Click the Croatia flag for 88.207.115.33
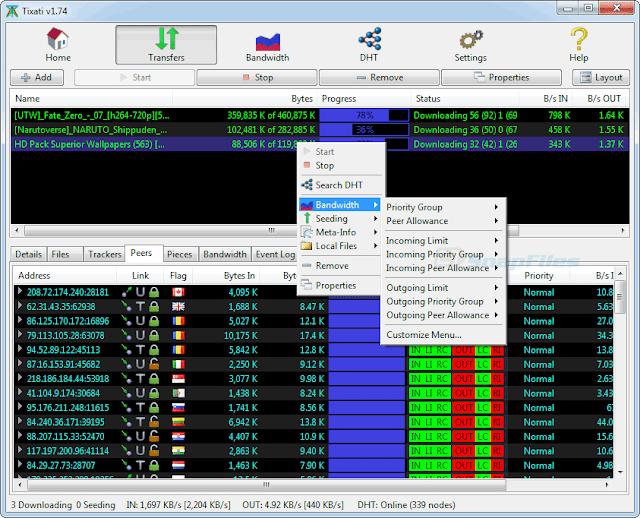This screenshot has width=640, height=518. click(x=178, y=436)
